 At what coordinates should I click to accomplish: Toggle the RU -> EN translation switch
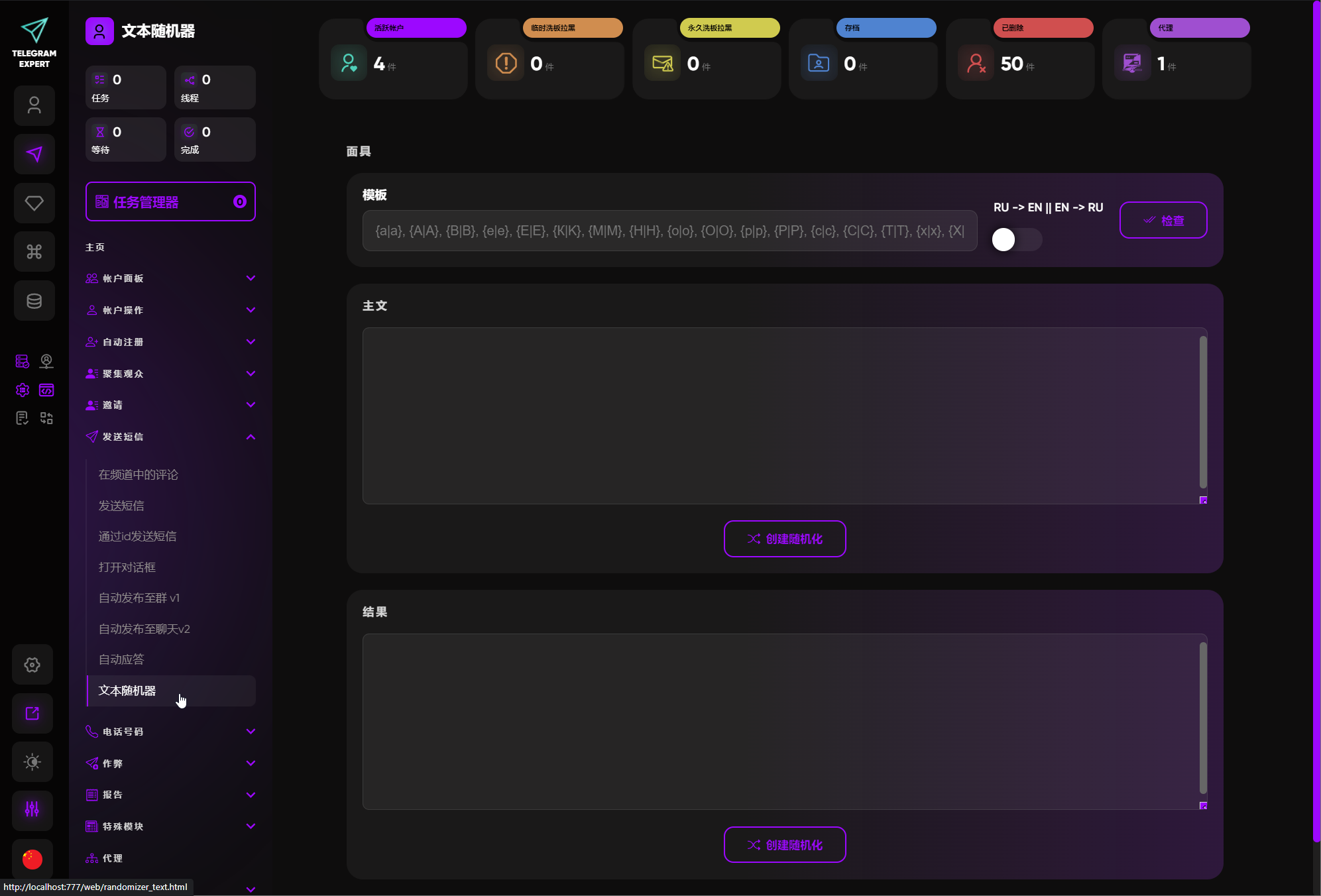point(1016,239)
